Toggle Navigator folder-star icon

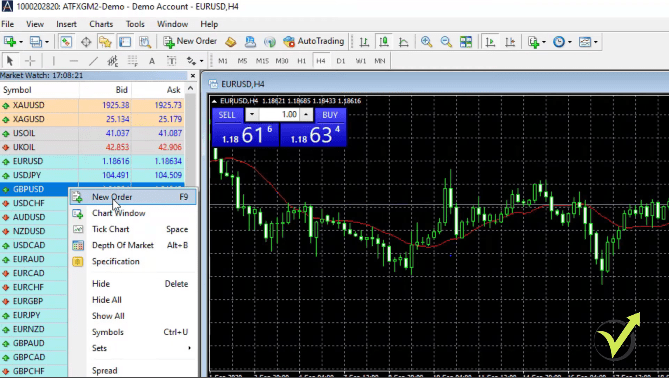[105, 41]
